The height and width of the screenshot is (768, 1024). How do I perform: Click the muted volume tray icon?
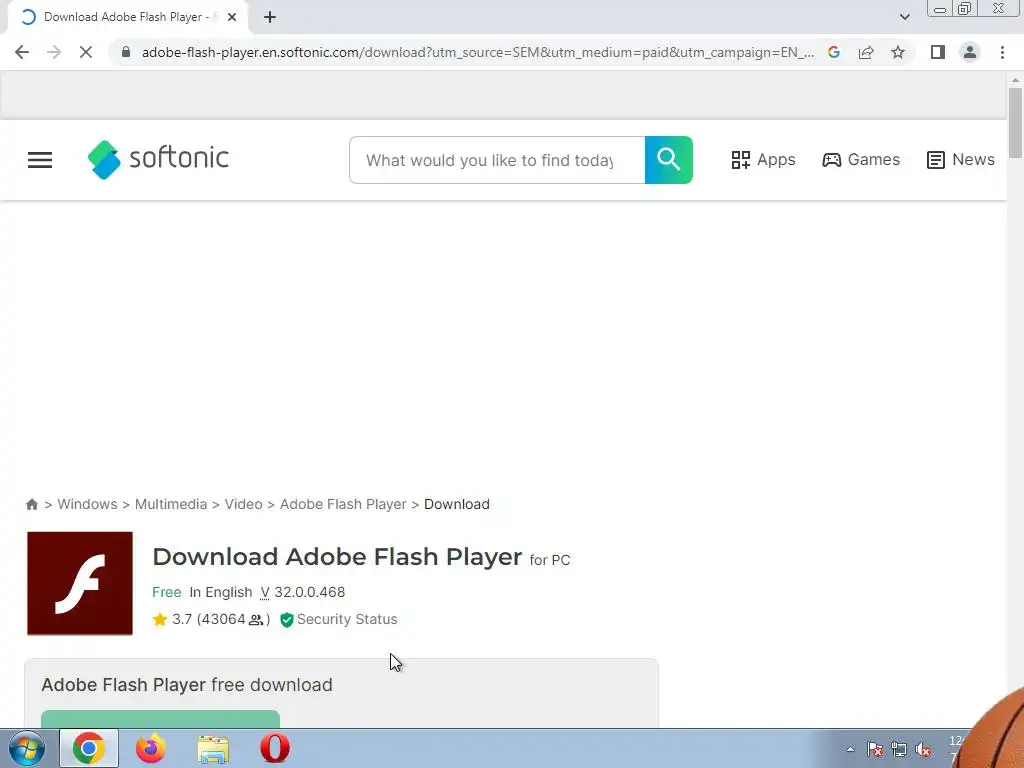coord(923,750)
